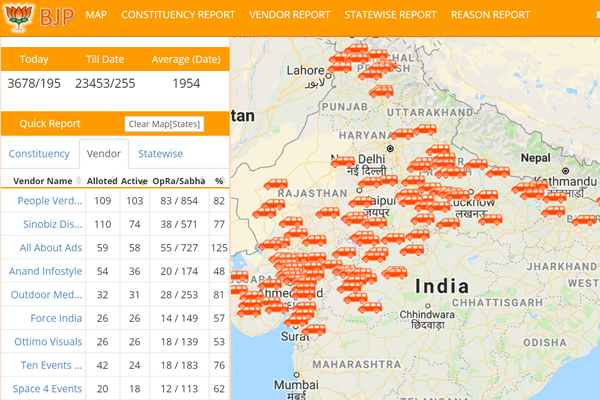Click the 20 / 174 cell
The image size is (600, 400).
[179, 271]
